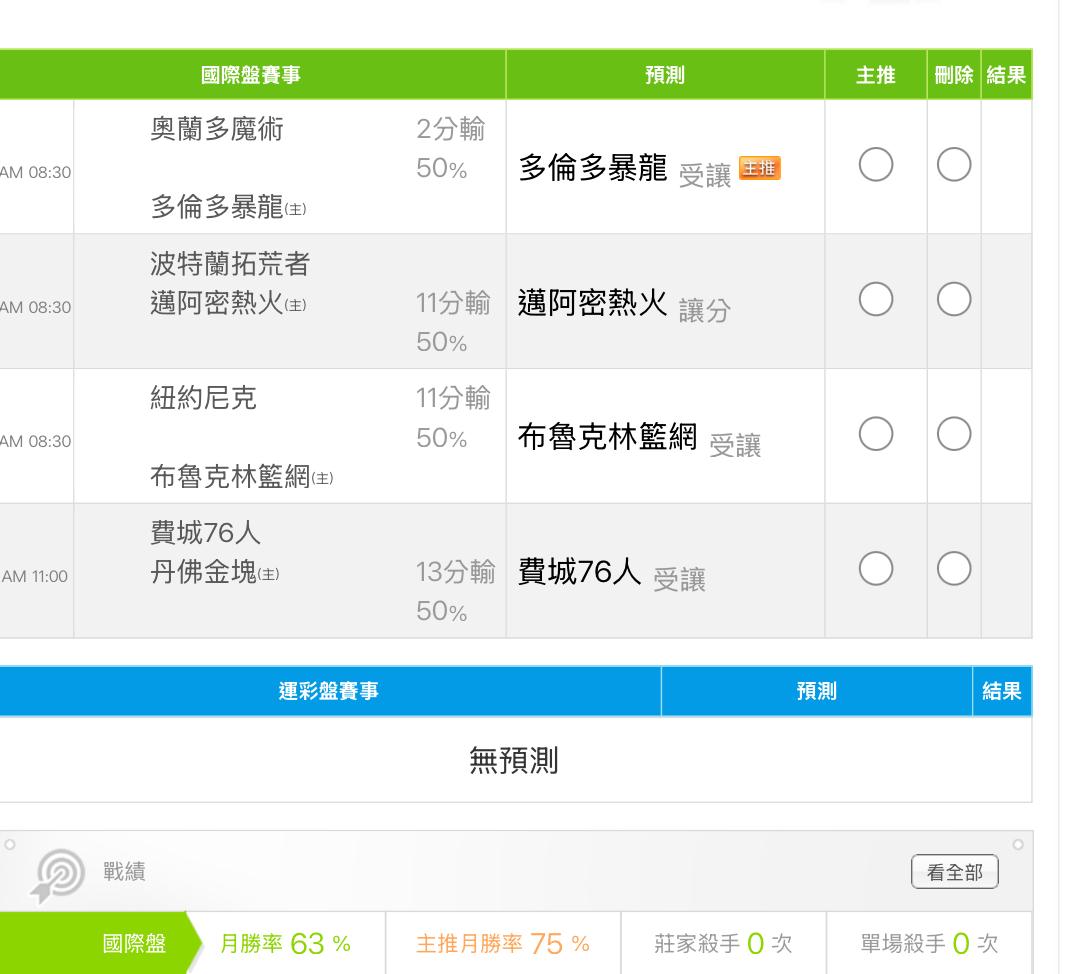Image resolution: width=1073 pixels, height=974 pixels.
Task: Click team name 波特蘭拓荒者
Action: pos(230,264)
